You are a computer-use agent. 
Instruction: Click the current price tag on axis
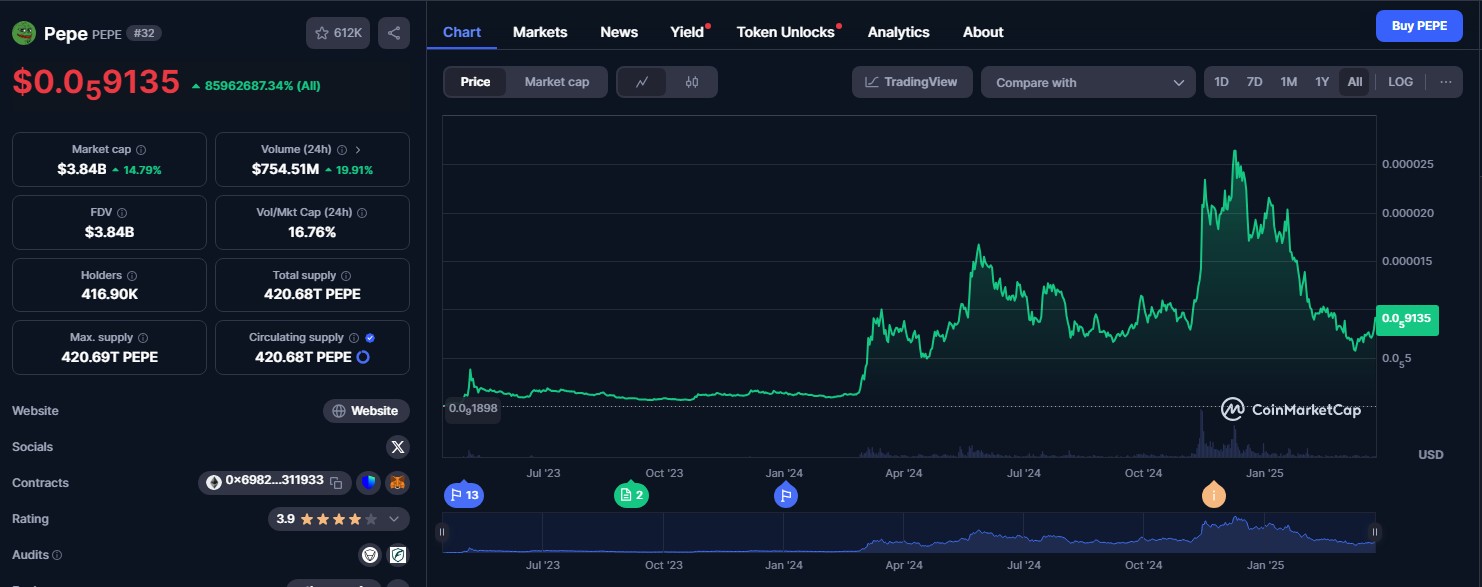pyautogui.click(x=1407, y=320)
